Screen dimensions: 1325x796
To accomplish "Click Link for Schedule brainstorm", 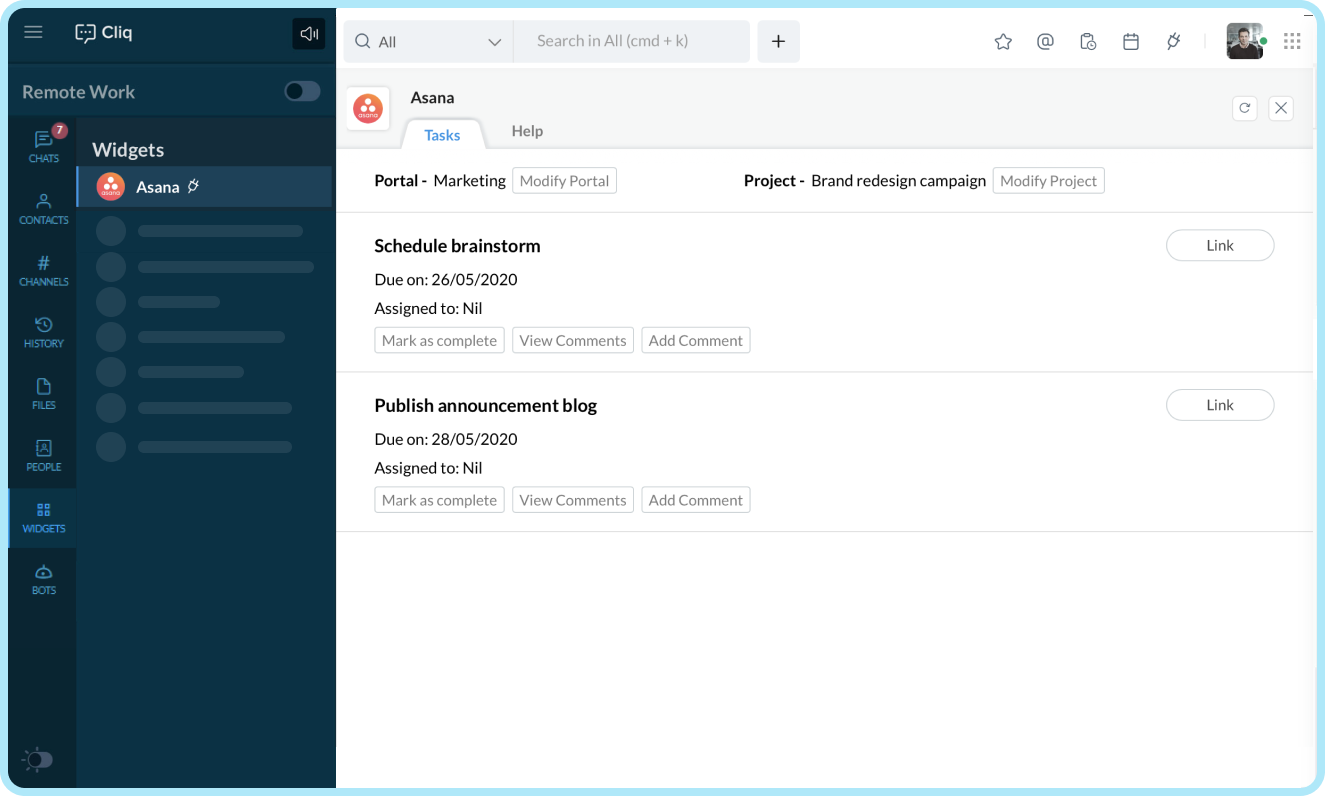I will (1220, 245).
